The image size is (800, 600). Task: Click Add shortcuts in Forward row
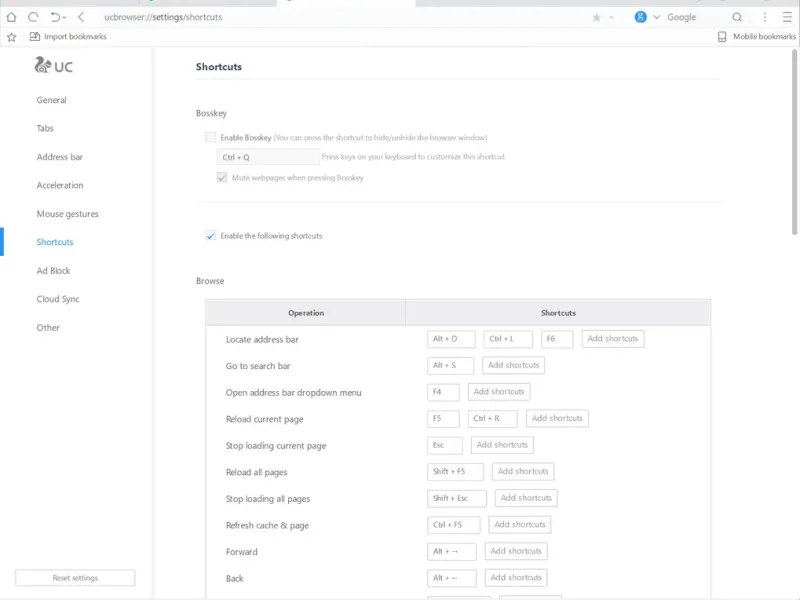coord(516,551)
